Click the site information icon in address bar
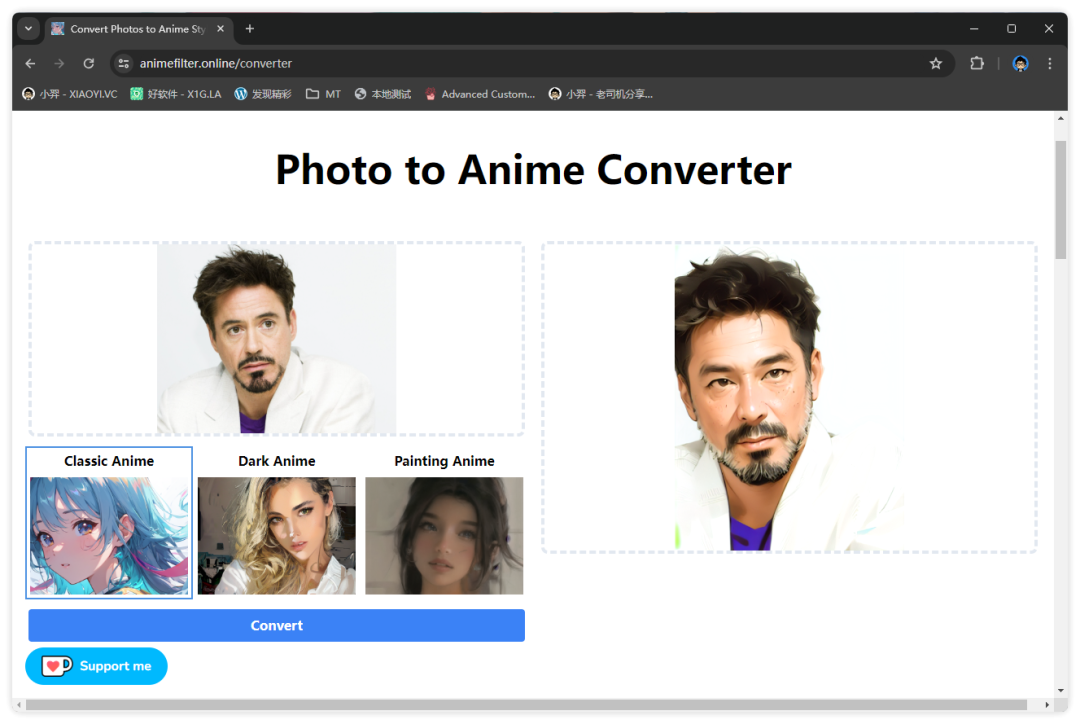The image size is (1080, 724). point(123,63)
